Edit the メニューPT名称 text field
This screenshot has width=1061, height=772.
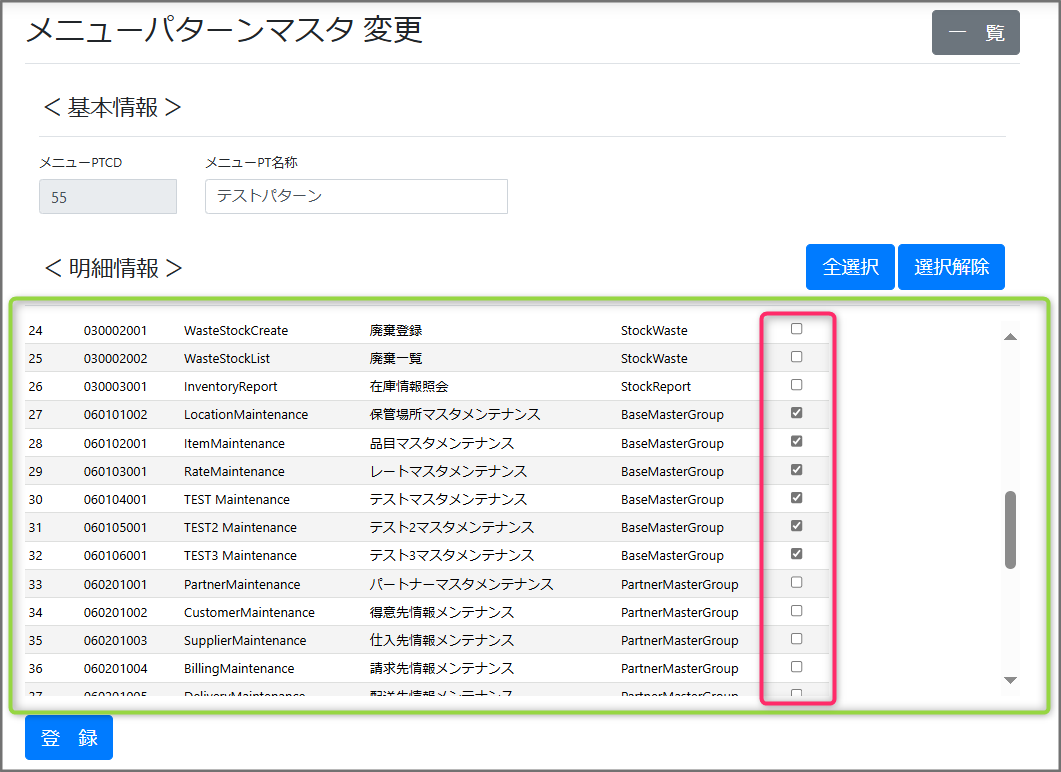(x=356, y=197)
